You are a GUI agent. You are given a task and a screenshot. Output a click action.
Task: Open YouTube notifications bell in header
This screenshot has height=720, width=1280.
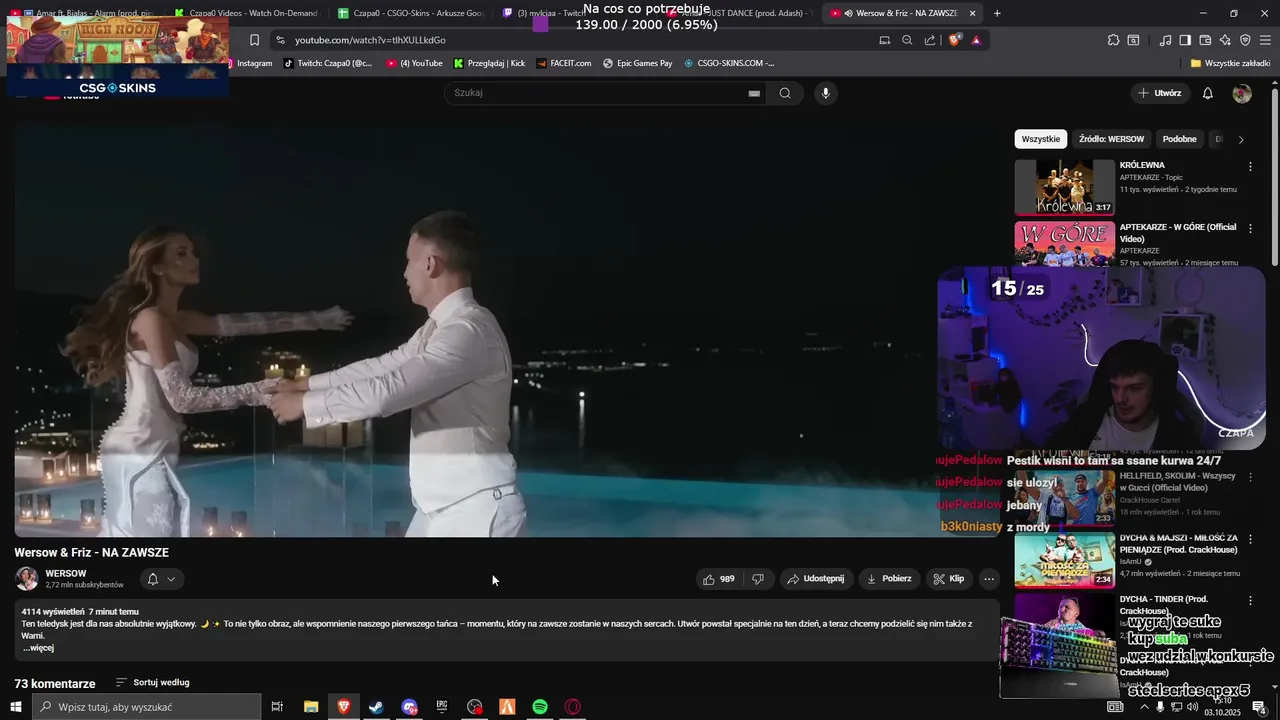[x=1208, y=93]
